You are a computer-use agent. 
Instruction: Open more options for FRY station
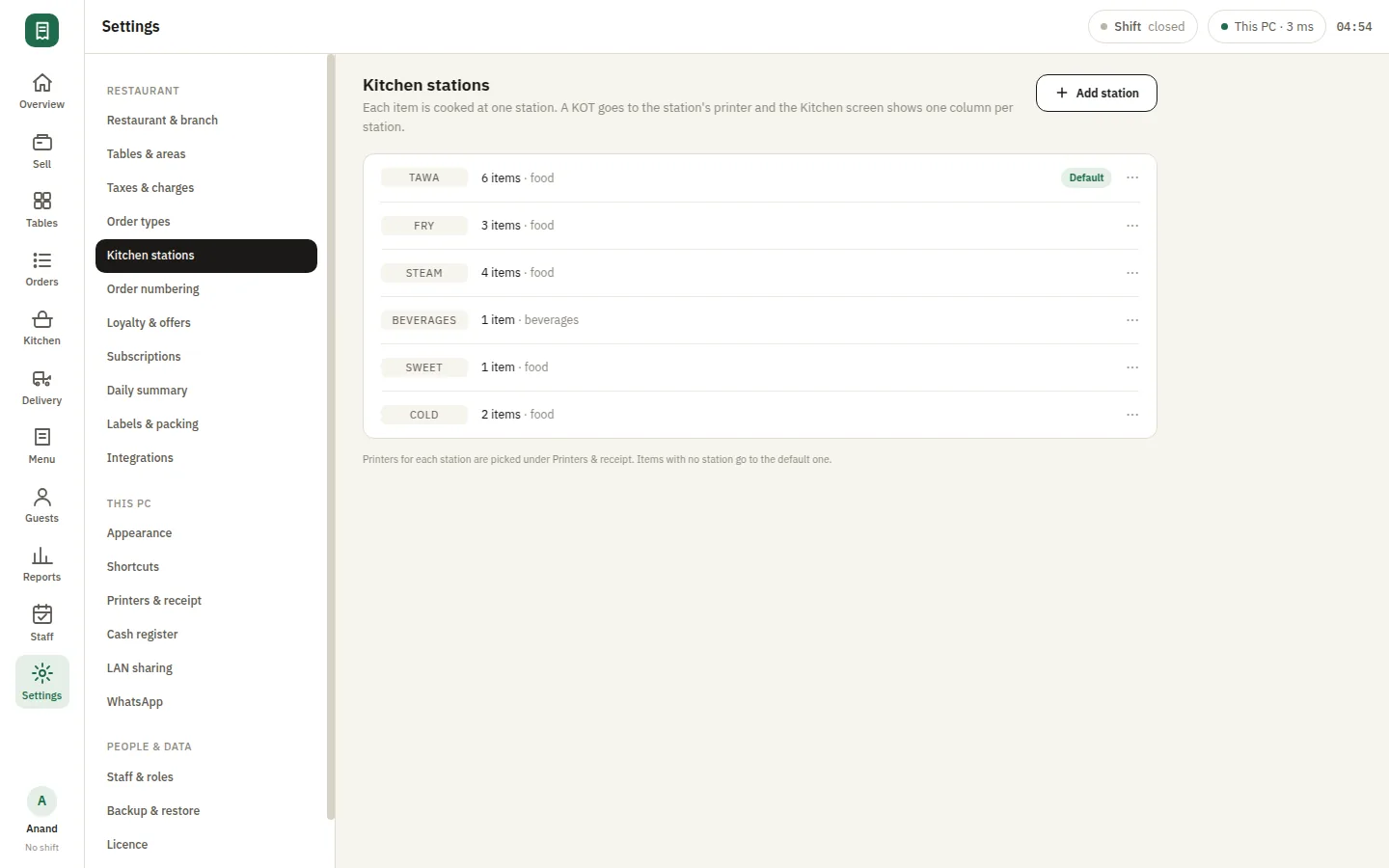point(1132,226)
